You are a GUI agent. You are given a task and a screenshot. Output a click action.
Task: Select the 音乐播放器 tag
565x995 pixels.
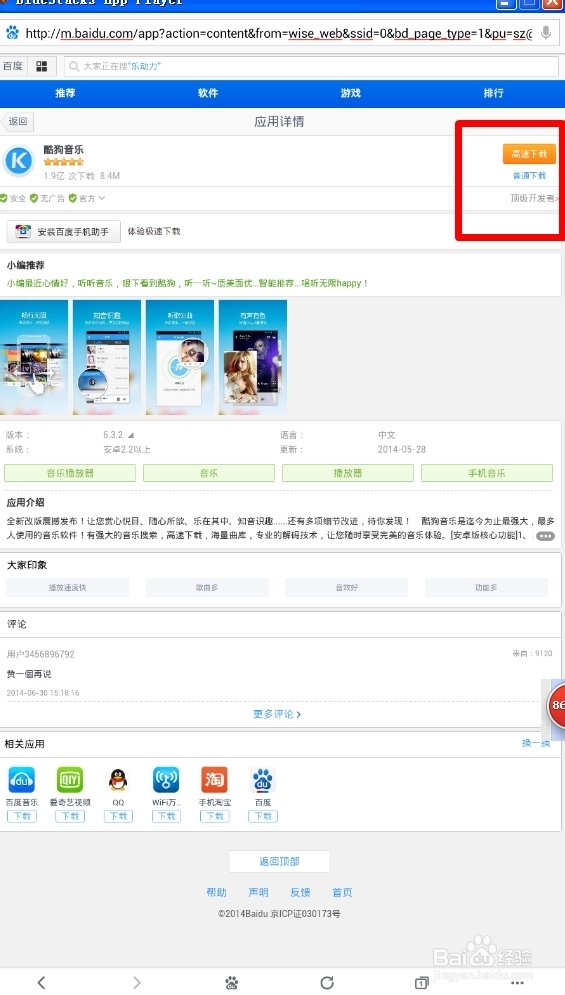[x=70, y=473]
